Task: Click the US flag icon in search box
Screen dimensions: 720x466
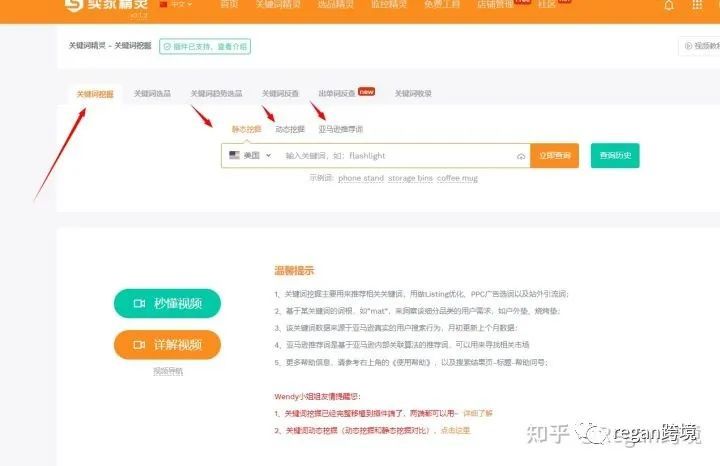Action: coord(234,155)
